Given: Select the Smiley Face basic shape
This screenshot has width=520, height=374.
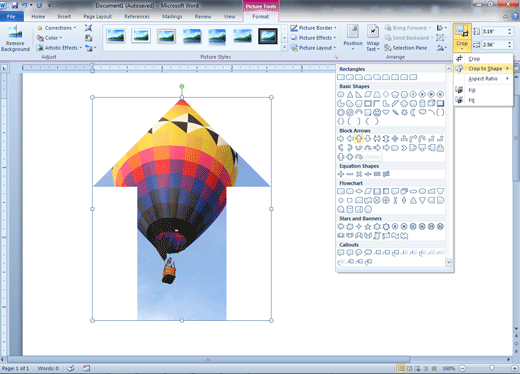Looking at the screenshot, I should tap(377, 112).
